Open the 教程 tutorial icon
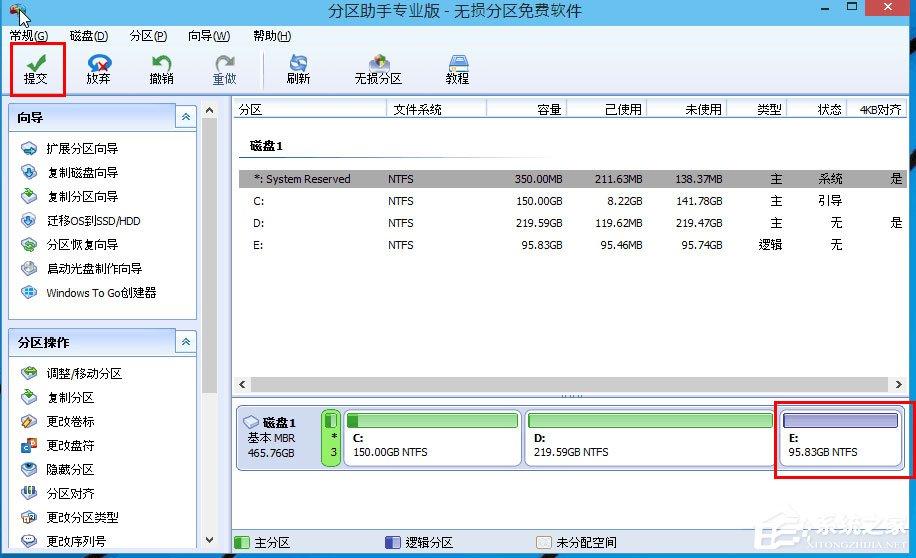Viewport: 916px width, 558px height. click(x=457, y=62)
